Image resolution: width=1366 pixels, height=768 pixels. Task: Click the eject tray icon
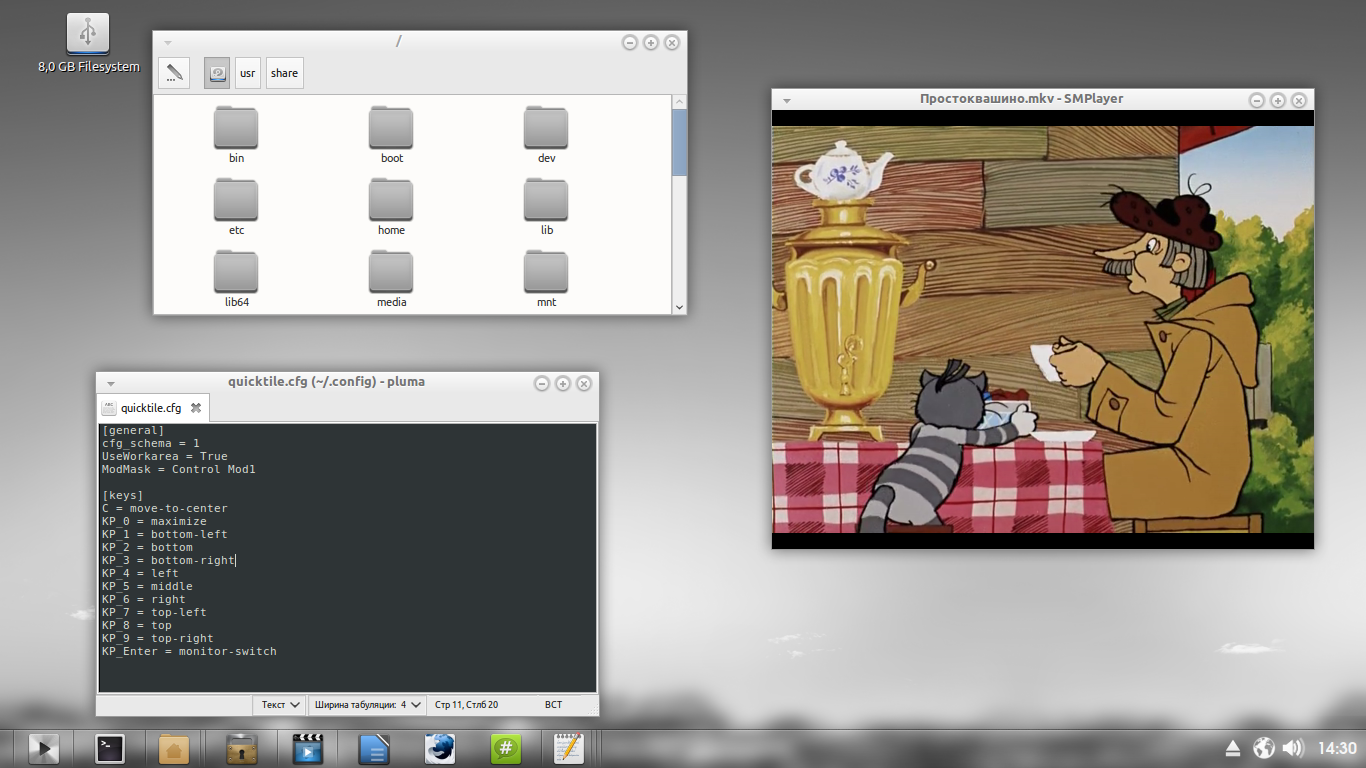pos(1233,748)
